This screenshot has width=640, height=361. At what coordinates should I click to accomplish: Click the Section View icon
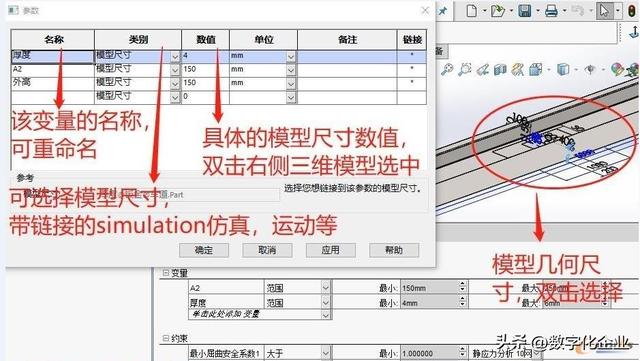pos(500,70)
